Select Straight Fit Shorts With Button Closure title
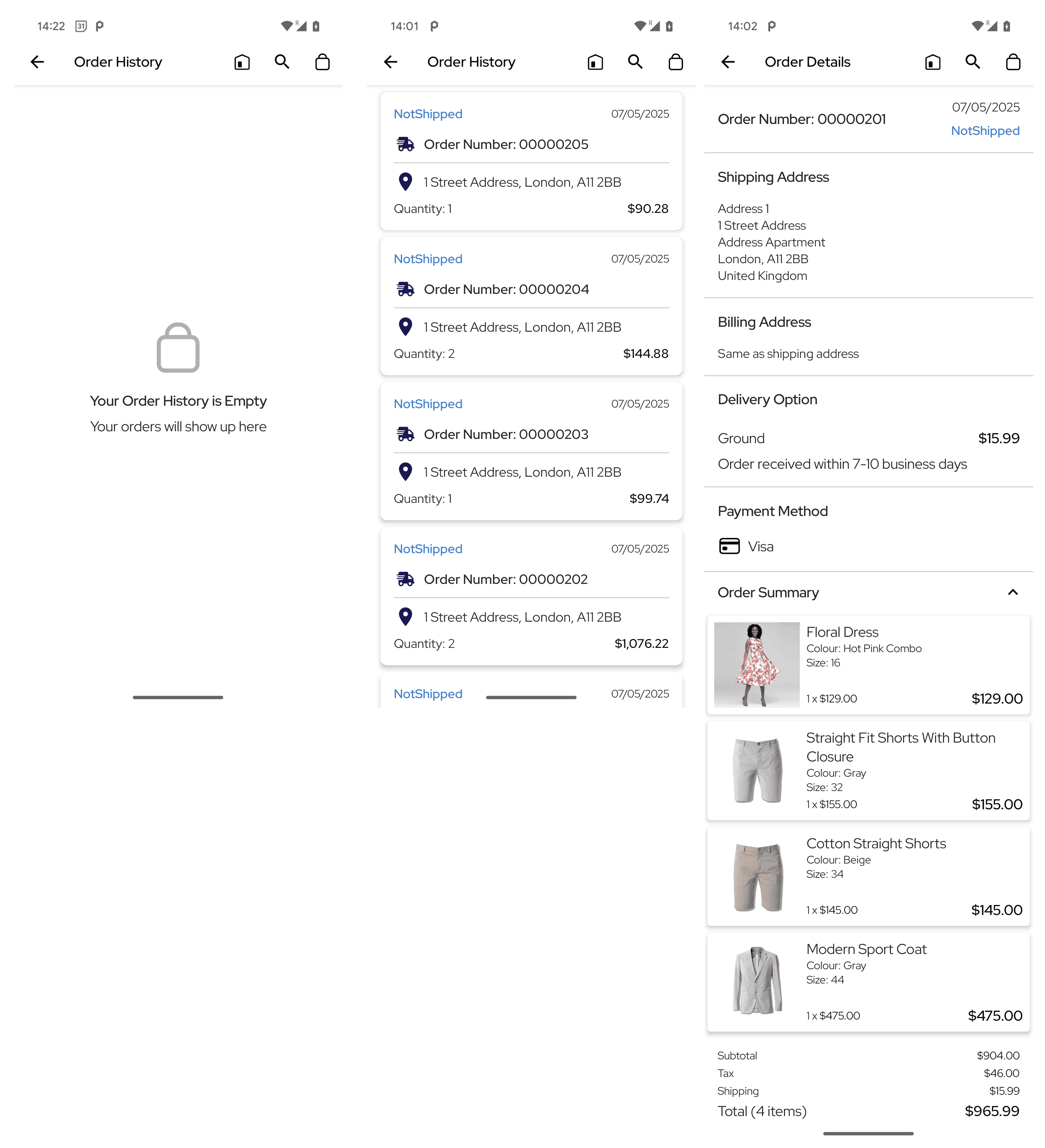 901,747
